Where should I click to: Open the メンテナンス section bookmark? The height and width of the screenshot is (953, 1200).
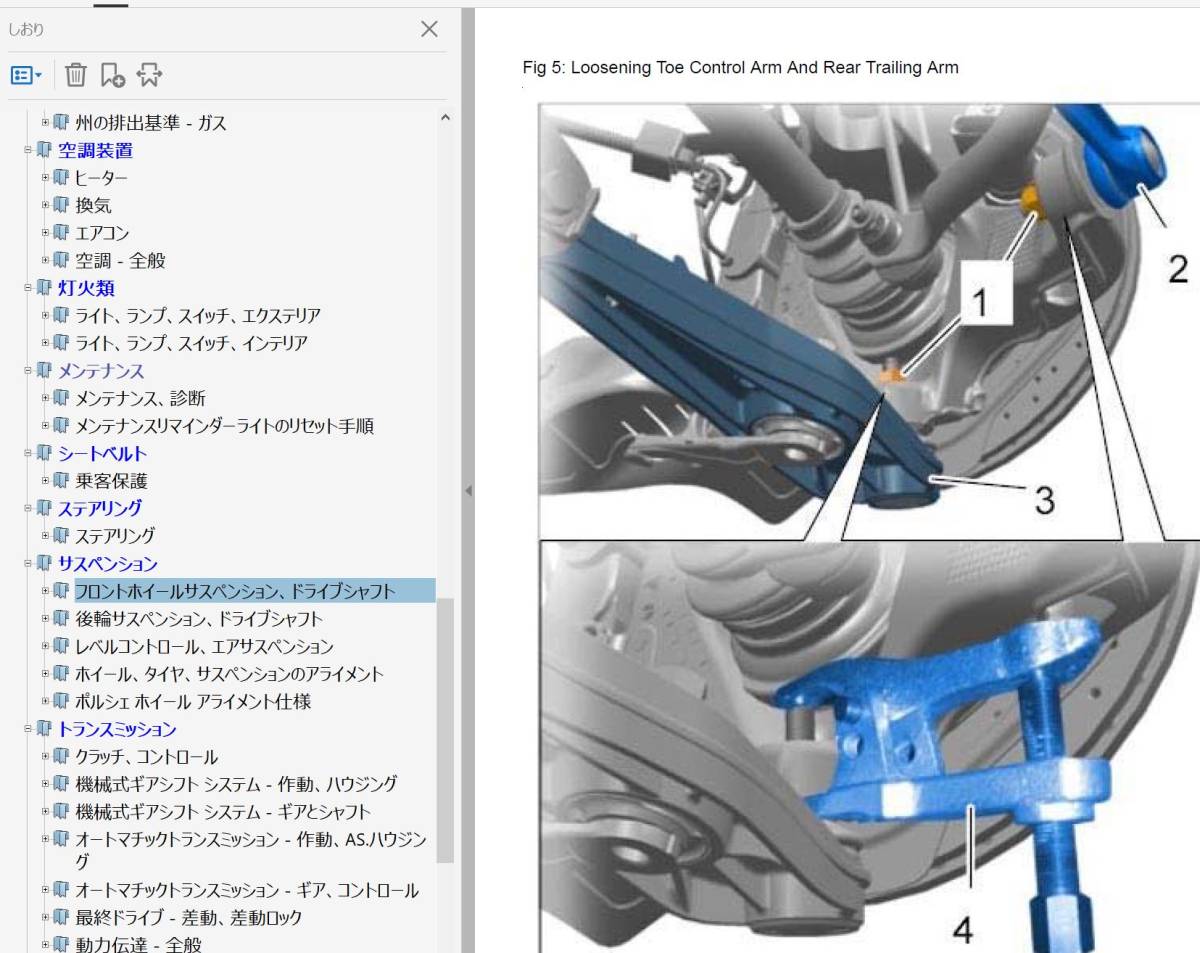pyautogui.click(x=101, y=371)
